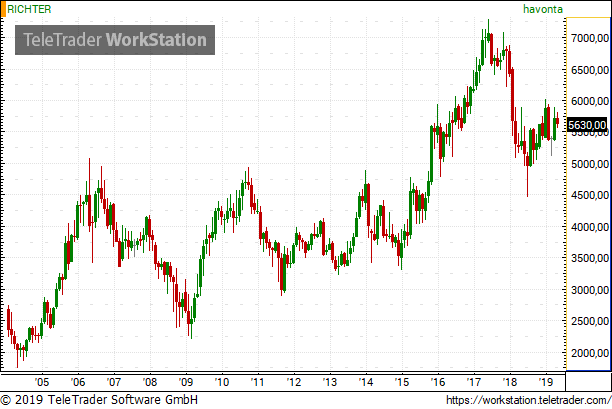612x409 pixels.
Task: Click the '14 year label on time axis
Action: pos(366,382)
